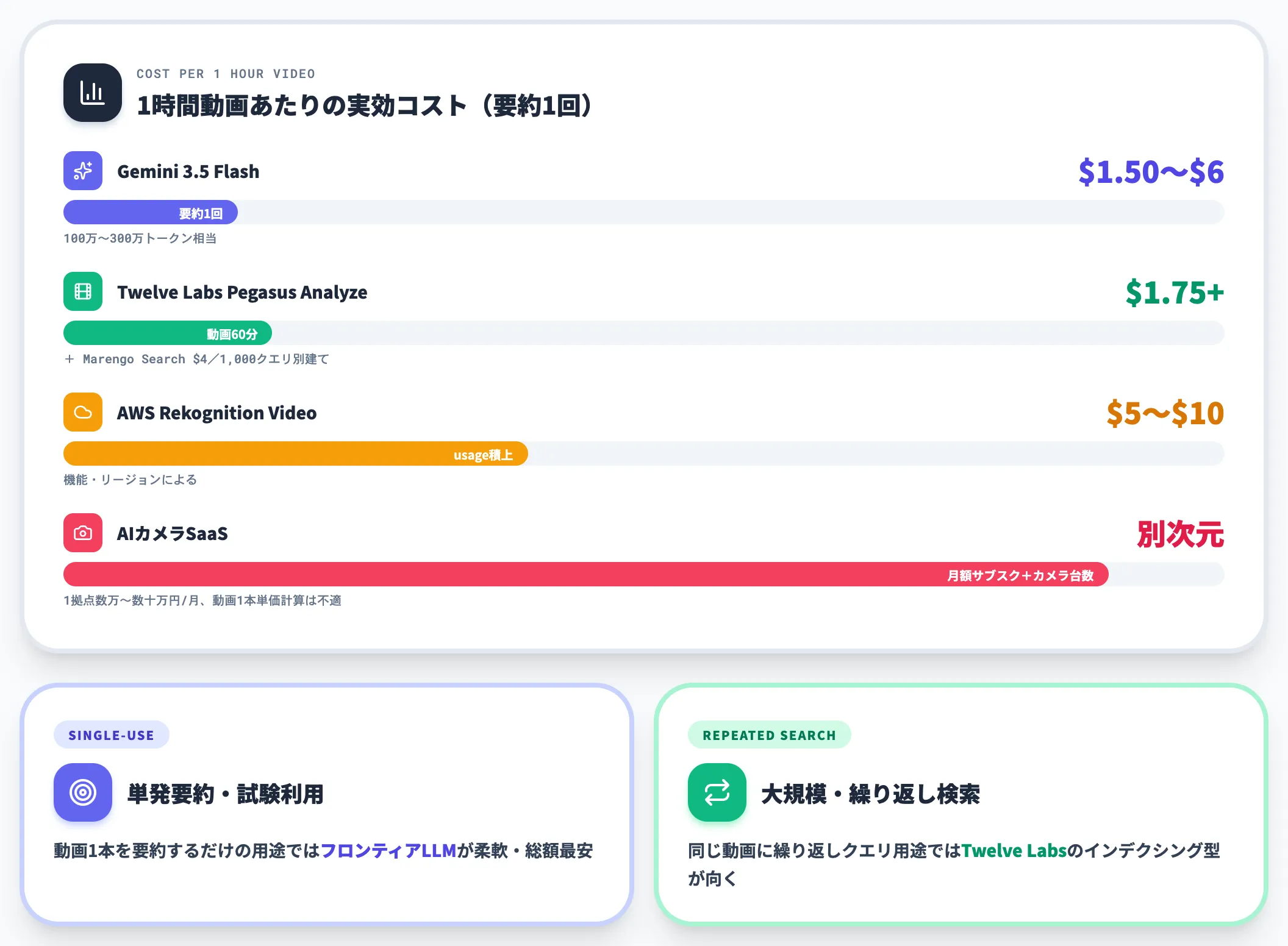Click the Marengo Search $4/1,000クエリ note
Screen dimensions: 1288x946
(x=197, y=359)
